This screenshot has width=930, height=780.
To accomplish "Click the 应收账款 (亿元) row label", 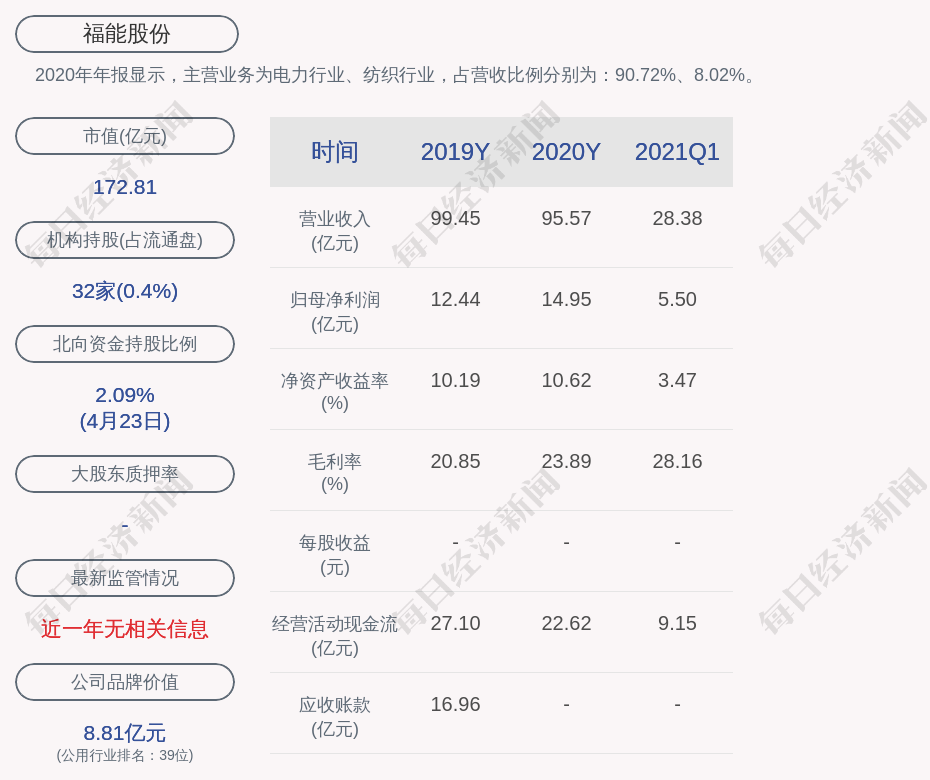I will [x=335, y=717].
